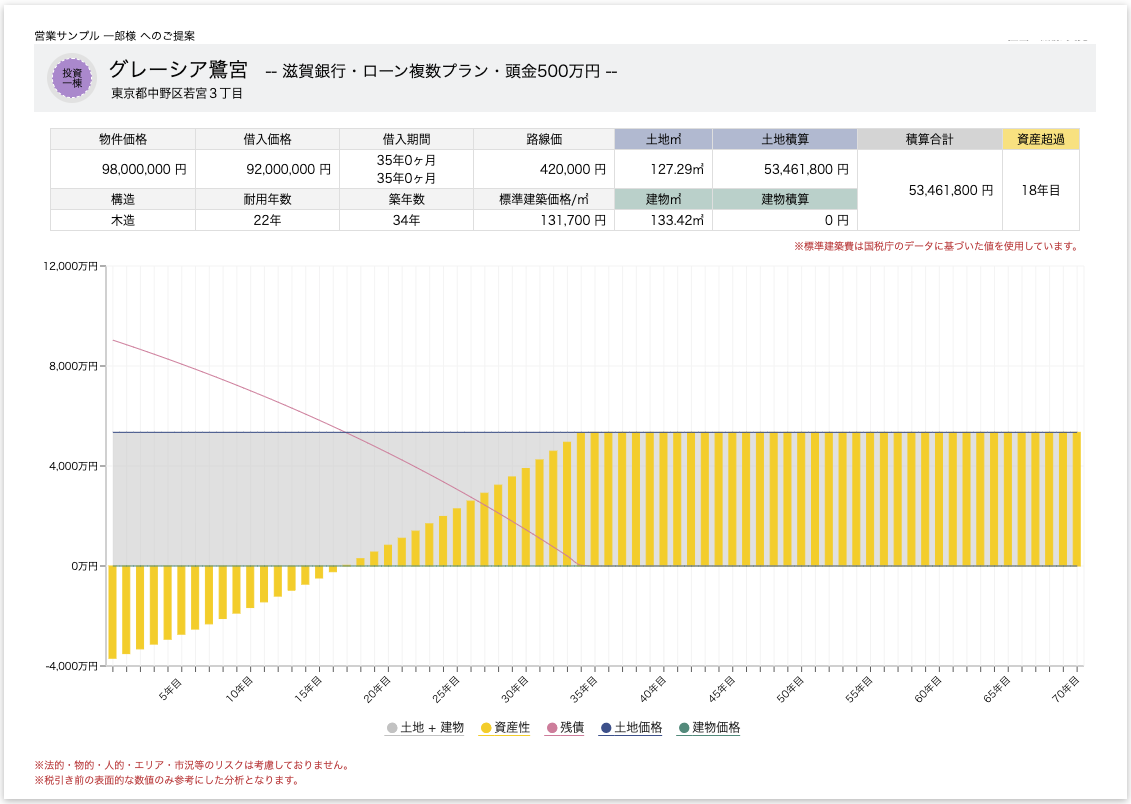Click the 35年目 x-axis label

(583, 689)
